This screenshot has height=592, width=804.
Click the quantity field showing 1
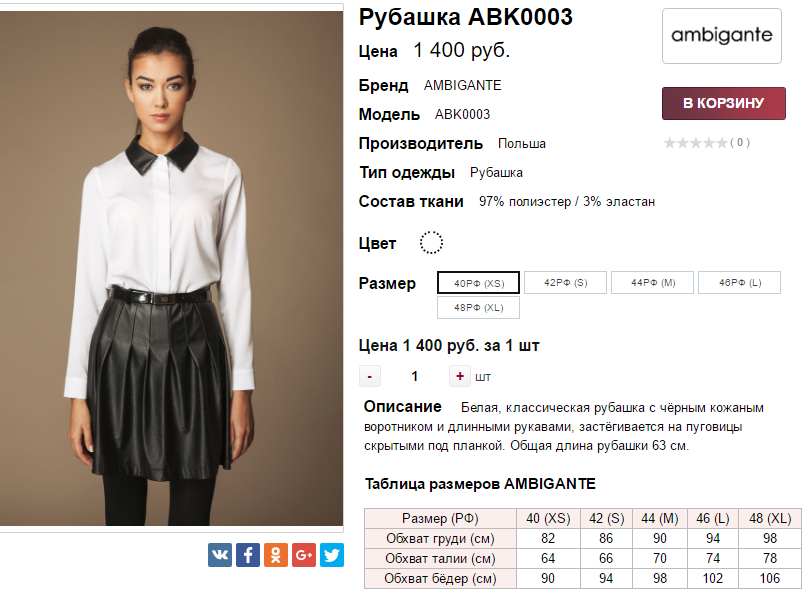tap(415, 376)
